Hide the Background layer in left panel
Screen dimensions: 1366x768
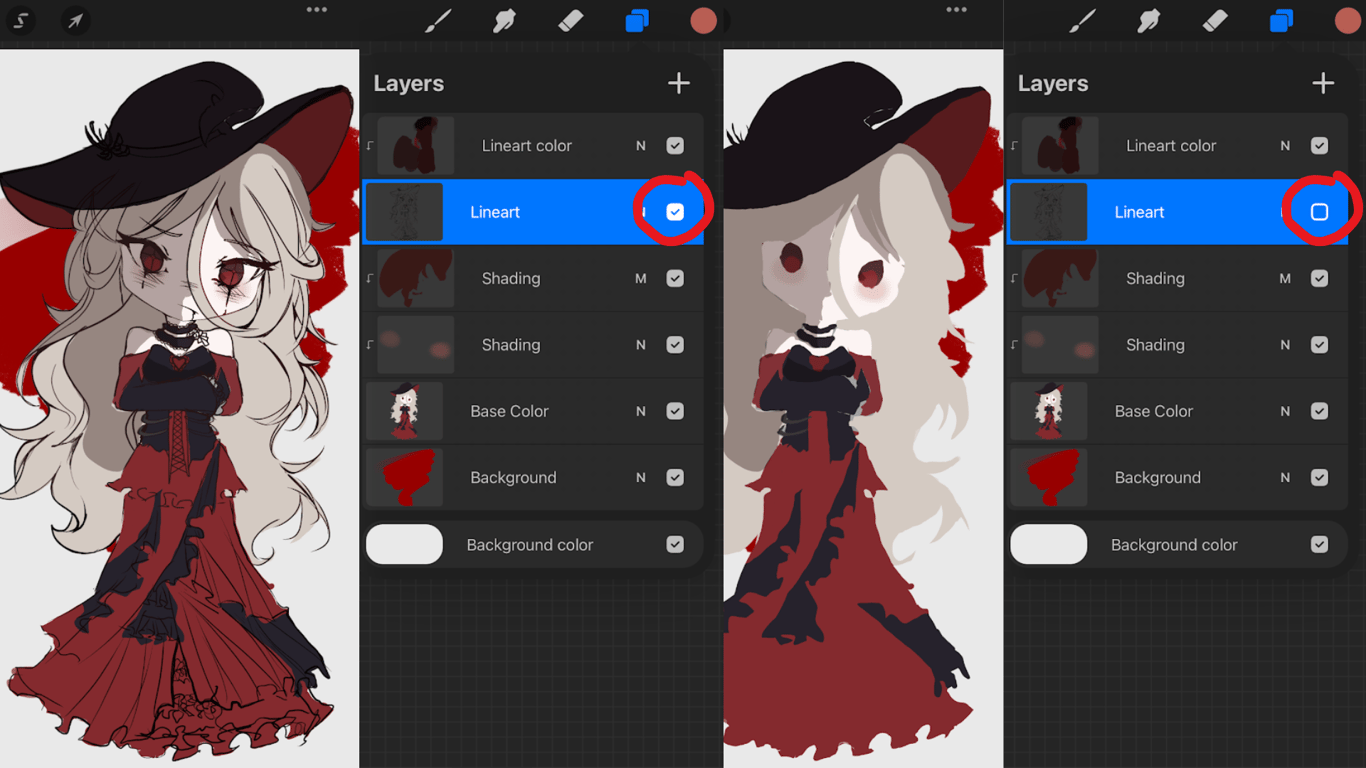tap(675, 478)
